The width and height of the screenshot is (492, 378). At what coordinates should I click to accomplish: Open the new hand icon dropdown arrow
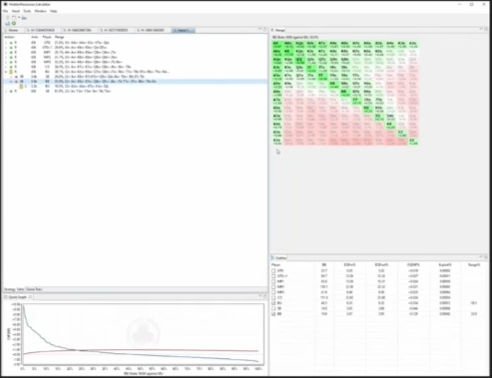coord(19,18)
